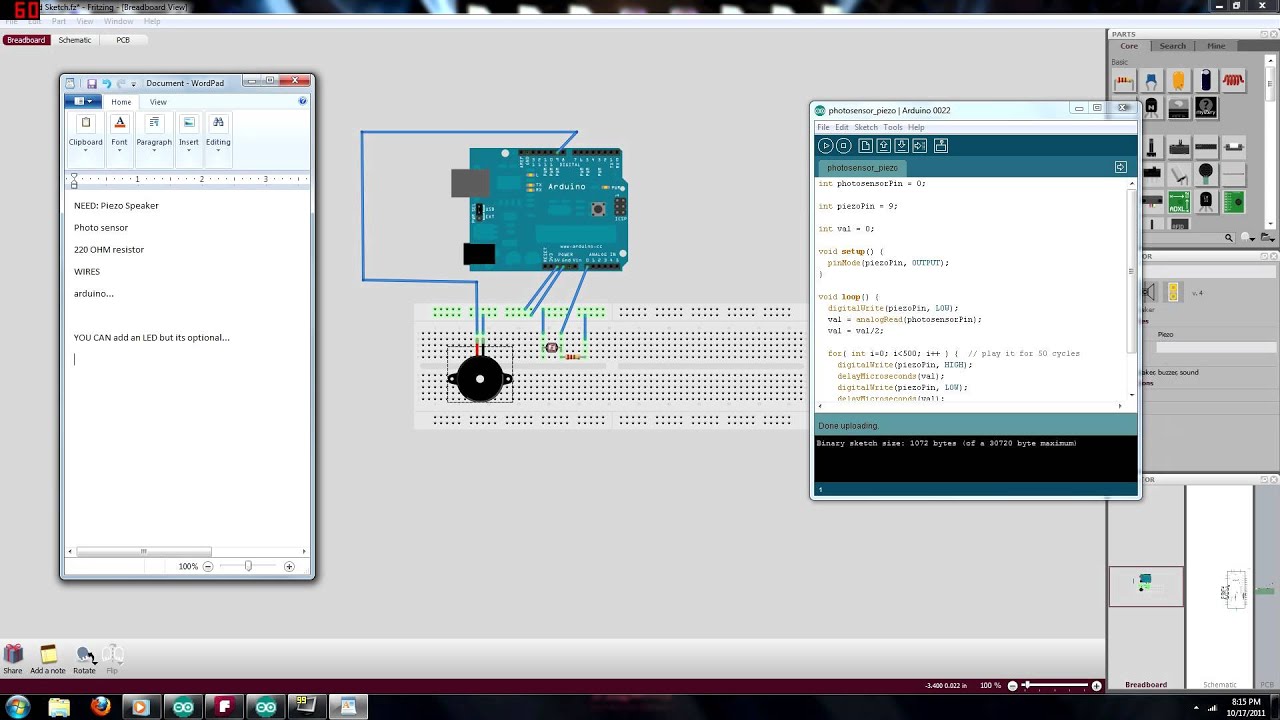The image size is (1280, 720).
Task: Click the Share gift icon in Fritzing
Action: coord(13,659)
